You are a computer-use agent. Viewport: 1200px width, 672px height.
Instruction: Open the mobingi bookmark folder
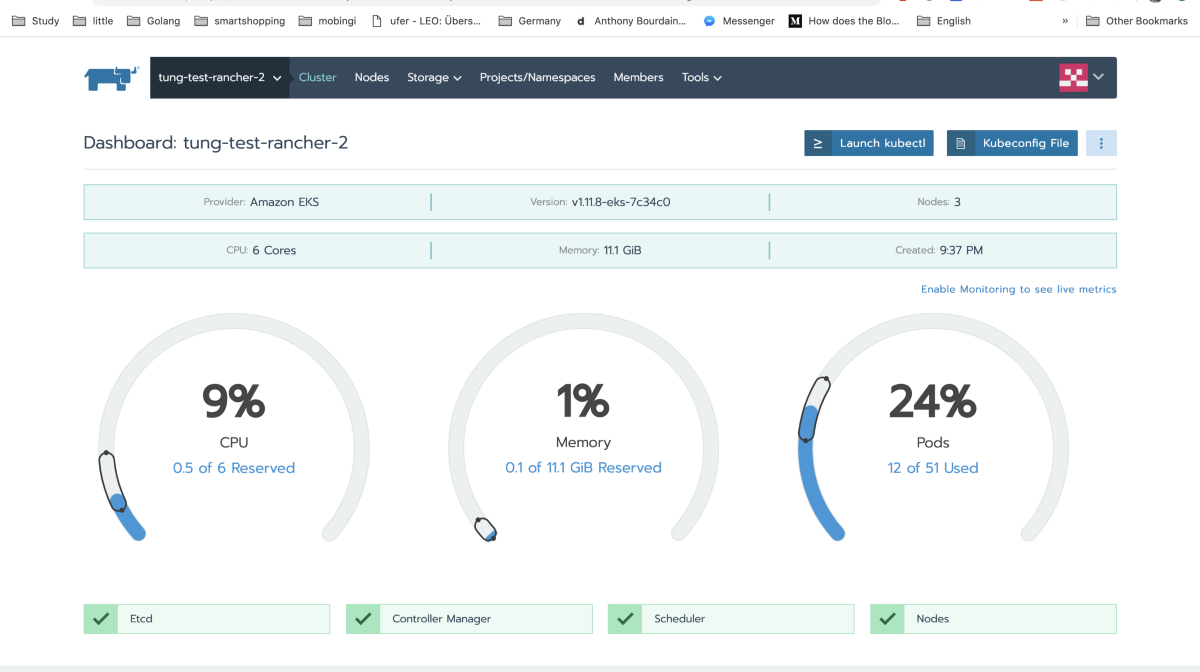[328, 20]
